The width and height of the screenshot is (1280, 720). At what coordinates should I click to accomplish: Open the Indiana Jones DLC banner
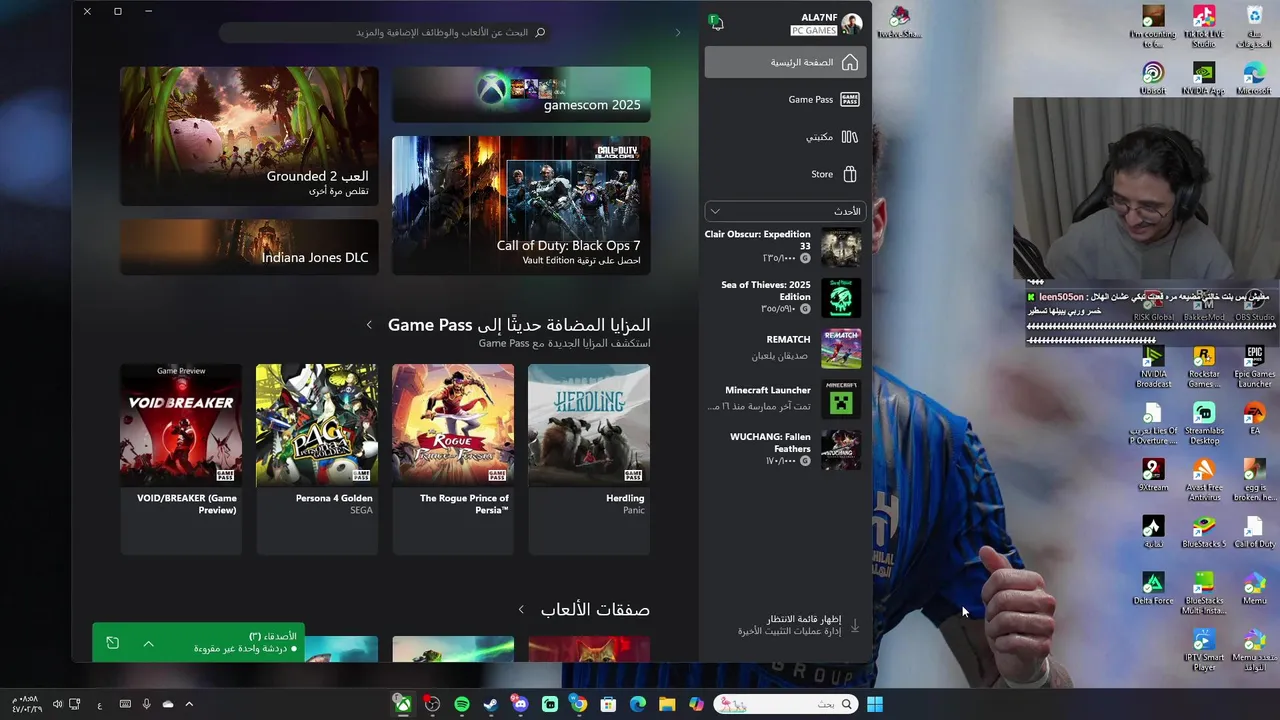pos(249,247)
